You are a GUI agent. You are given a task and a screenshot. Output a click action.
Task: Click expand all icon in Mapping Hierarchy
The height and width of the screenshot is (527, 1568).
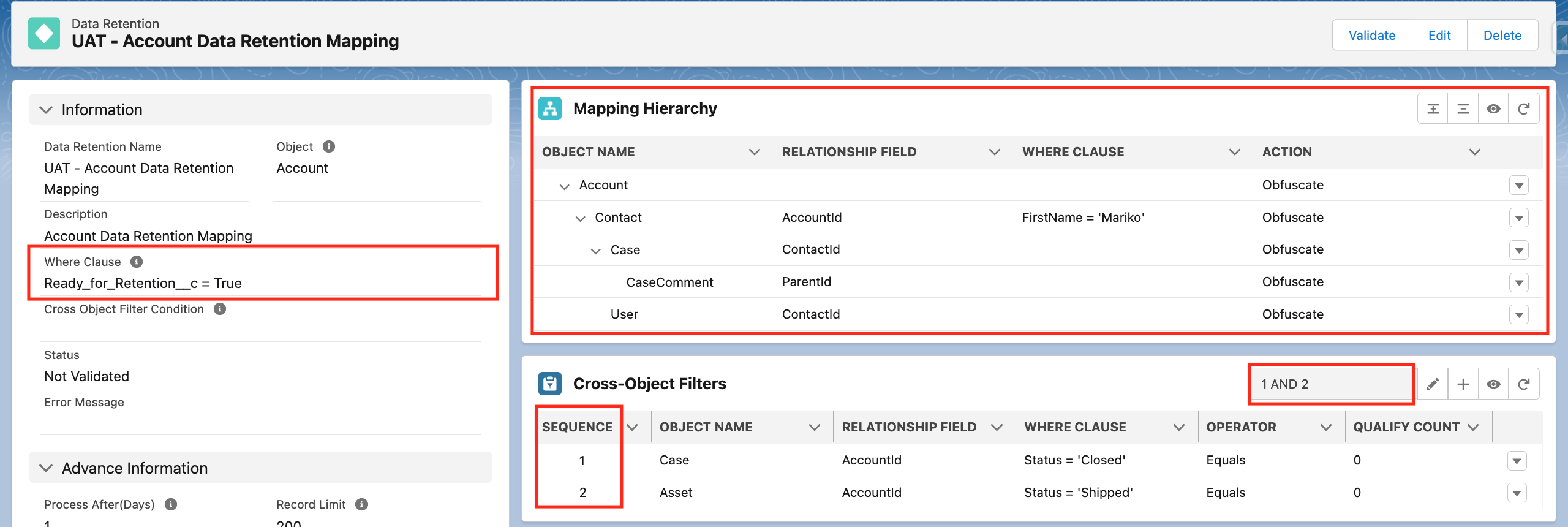[x=1433, y=109]
